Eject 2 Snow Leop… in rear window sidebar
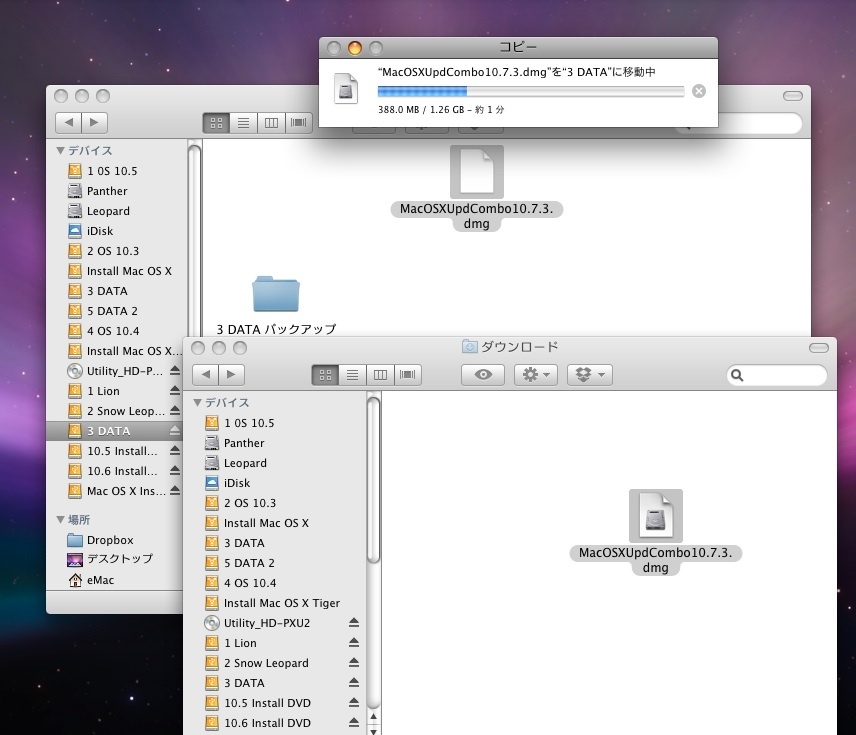The image size is (856, 735). point(175,411)
